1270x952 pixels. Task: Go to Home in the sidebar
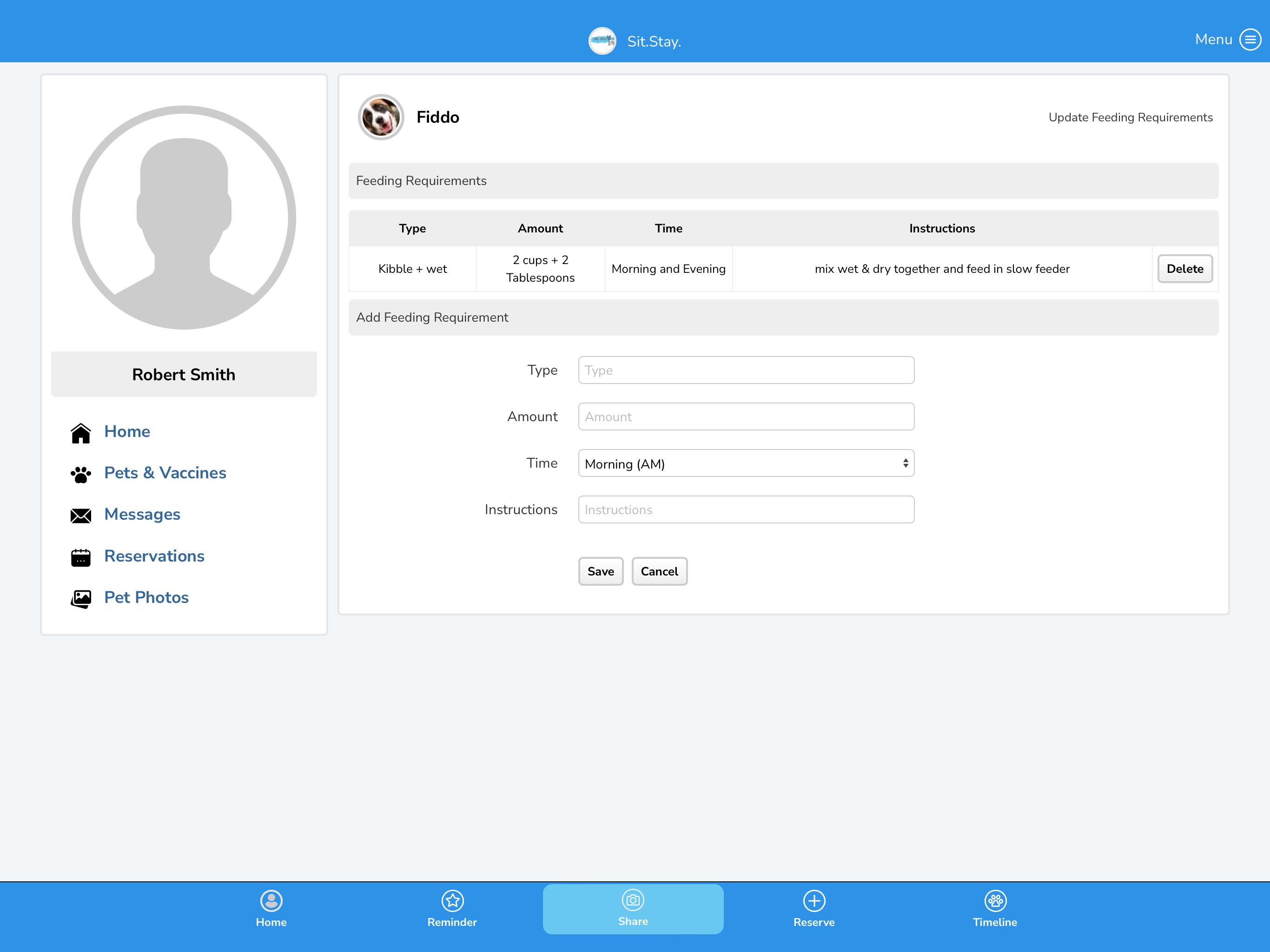click(127, 431)
